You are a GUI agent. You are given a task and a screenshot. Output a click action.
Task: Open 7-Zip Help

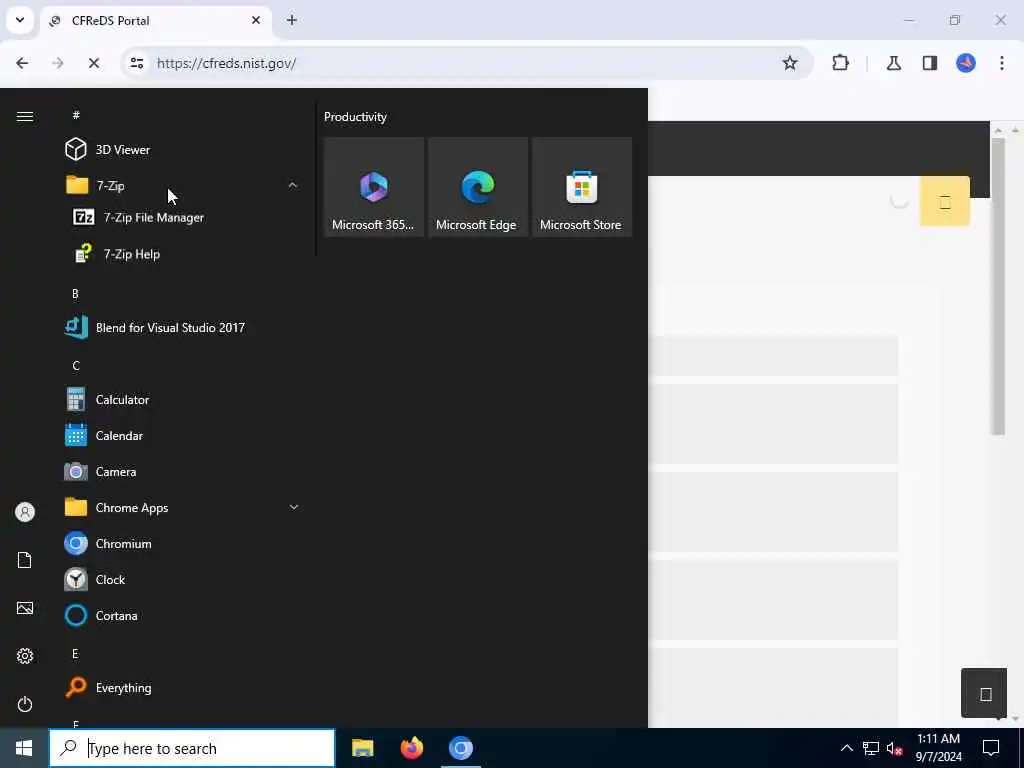[181, 254]
